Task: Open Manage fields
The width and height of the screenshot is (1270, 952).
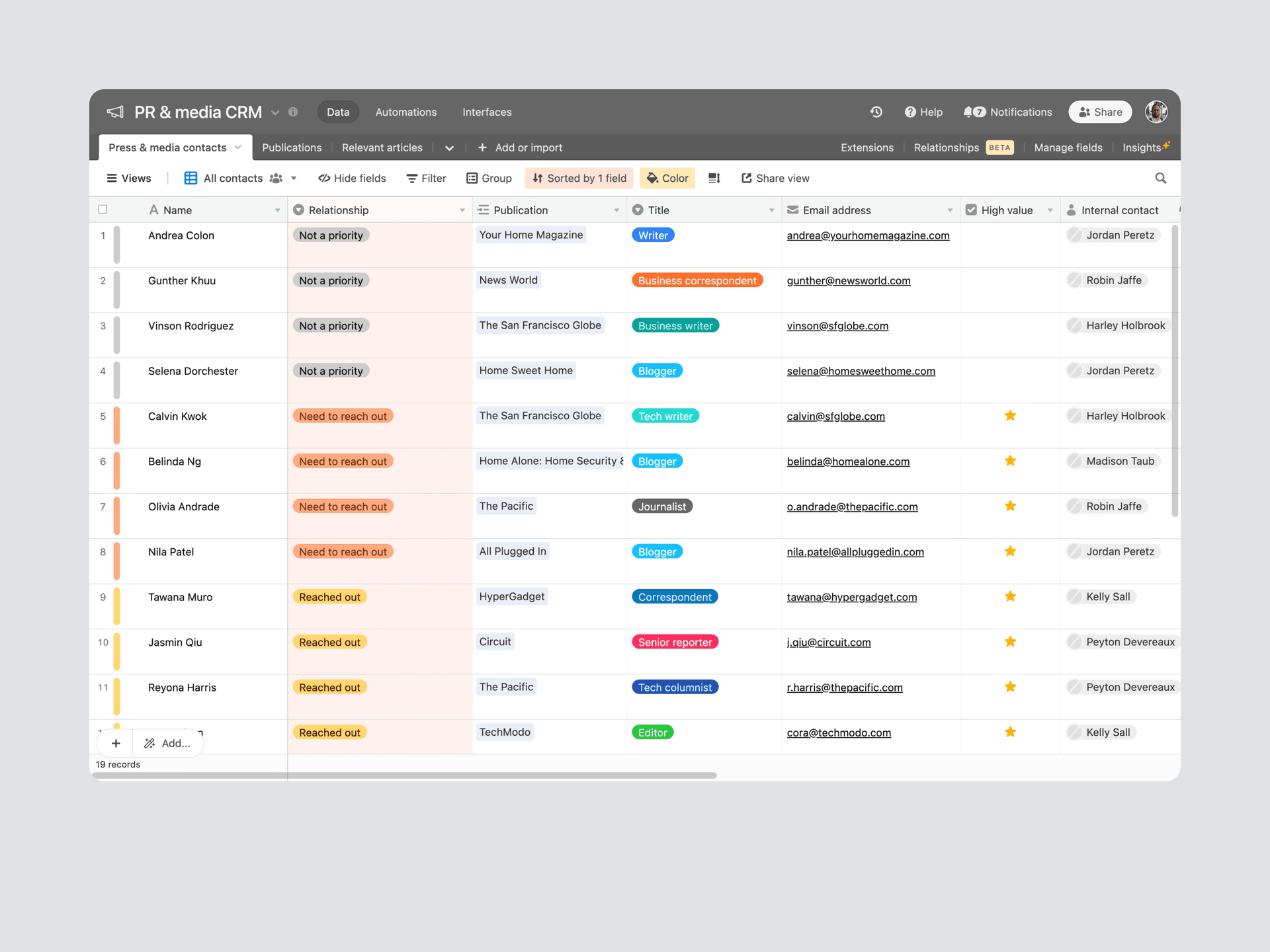Action: tap(1068, 147)
